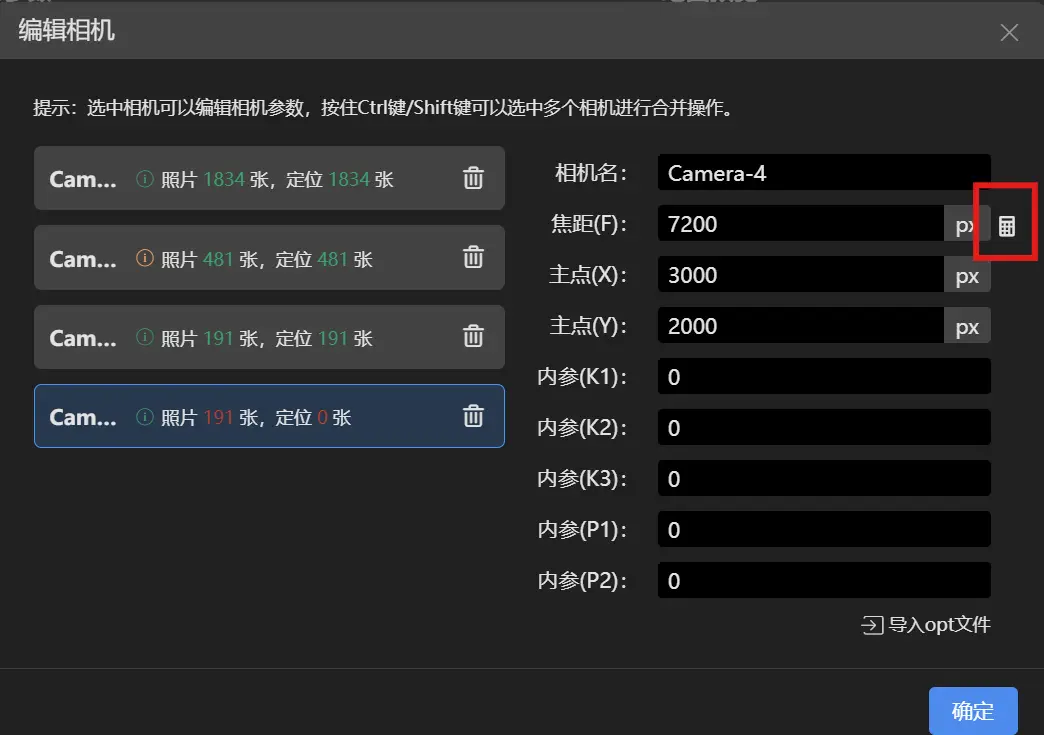The height and width of the screenshot is (735, 1044).
Task: Delete the camera with 481 photos
Action: (x=473, y=257)
